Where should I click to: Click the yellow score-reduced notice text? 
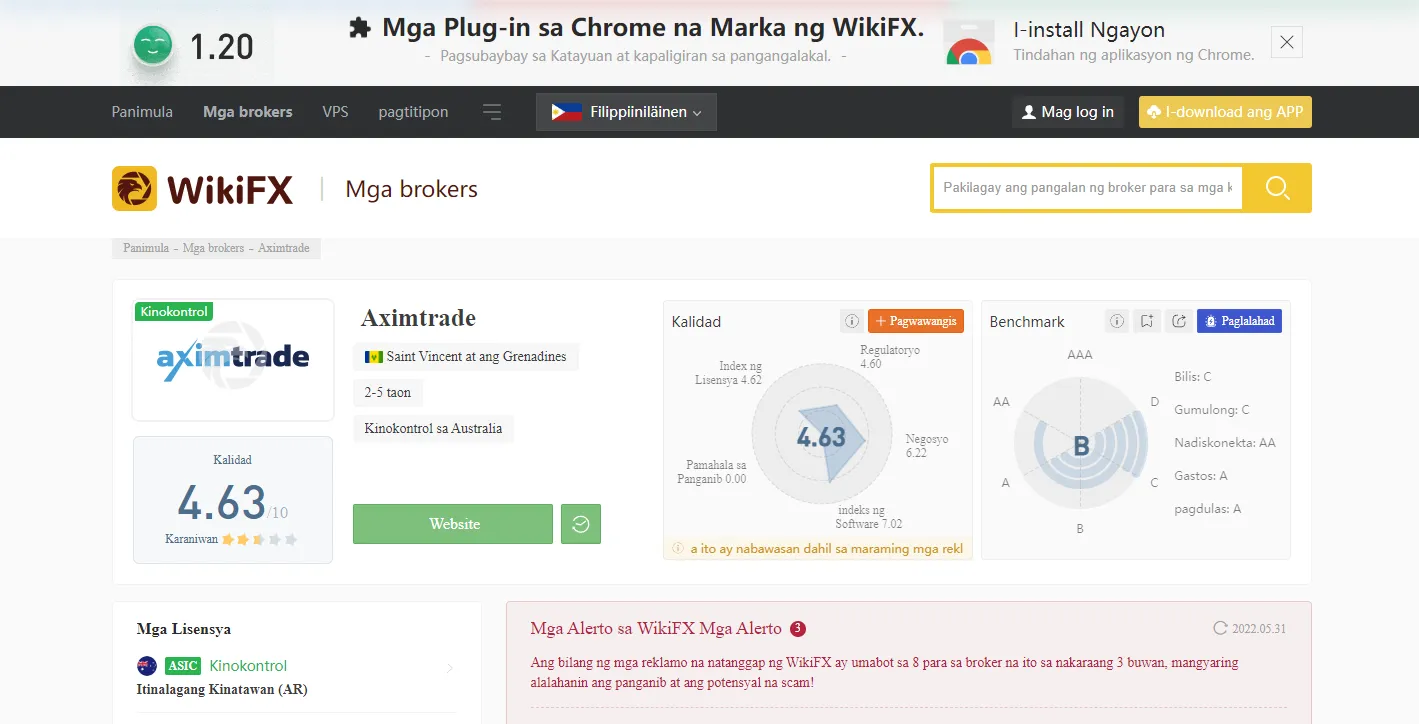[827, 549]
